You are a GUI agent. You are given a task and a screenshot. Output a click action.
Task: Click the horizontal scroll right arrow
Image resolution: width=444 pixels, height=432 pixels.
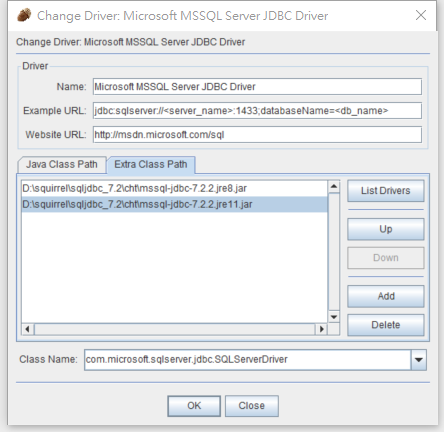pyautogui.click(x=321, y=329)
